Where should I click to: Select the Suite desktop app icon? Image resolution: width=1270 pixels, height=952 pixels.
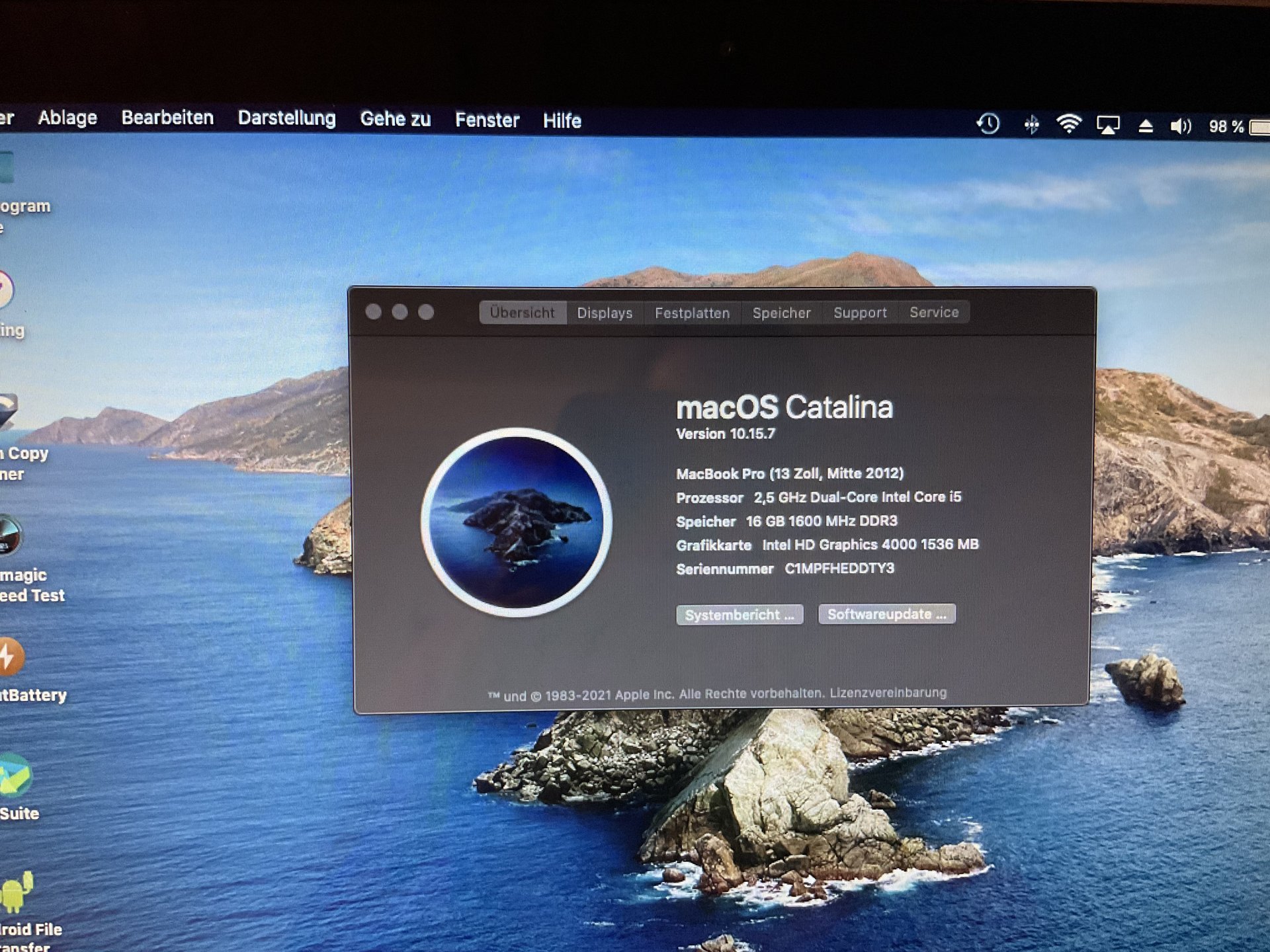[15, 775]
